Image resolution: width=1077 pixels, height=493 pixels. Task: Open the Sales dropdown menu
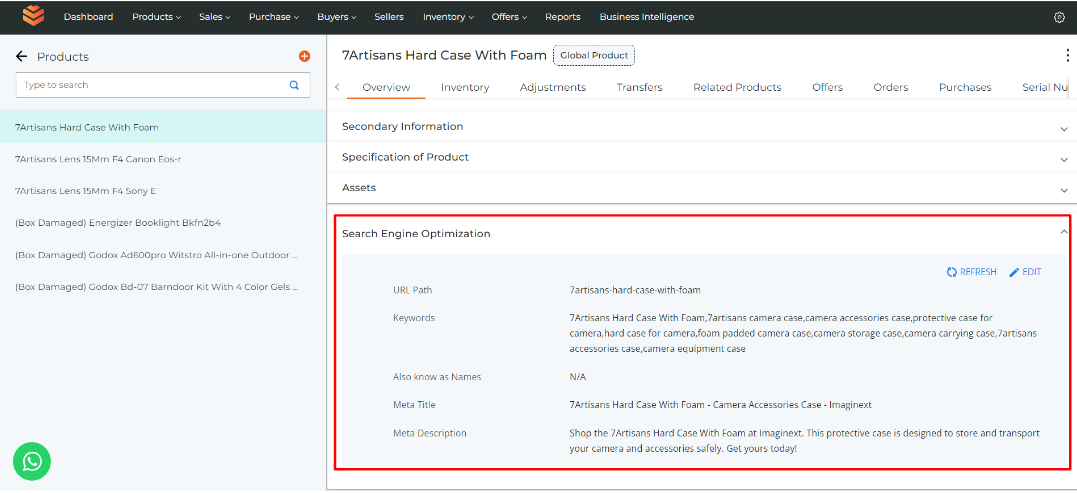pos(215,16)
